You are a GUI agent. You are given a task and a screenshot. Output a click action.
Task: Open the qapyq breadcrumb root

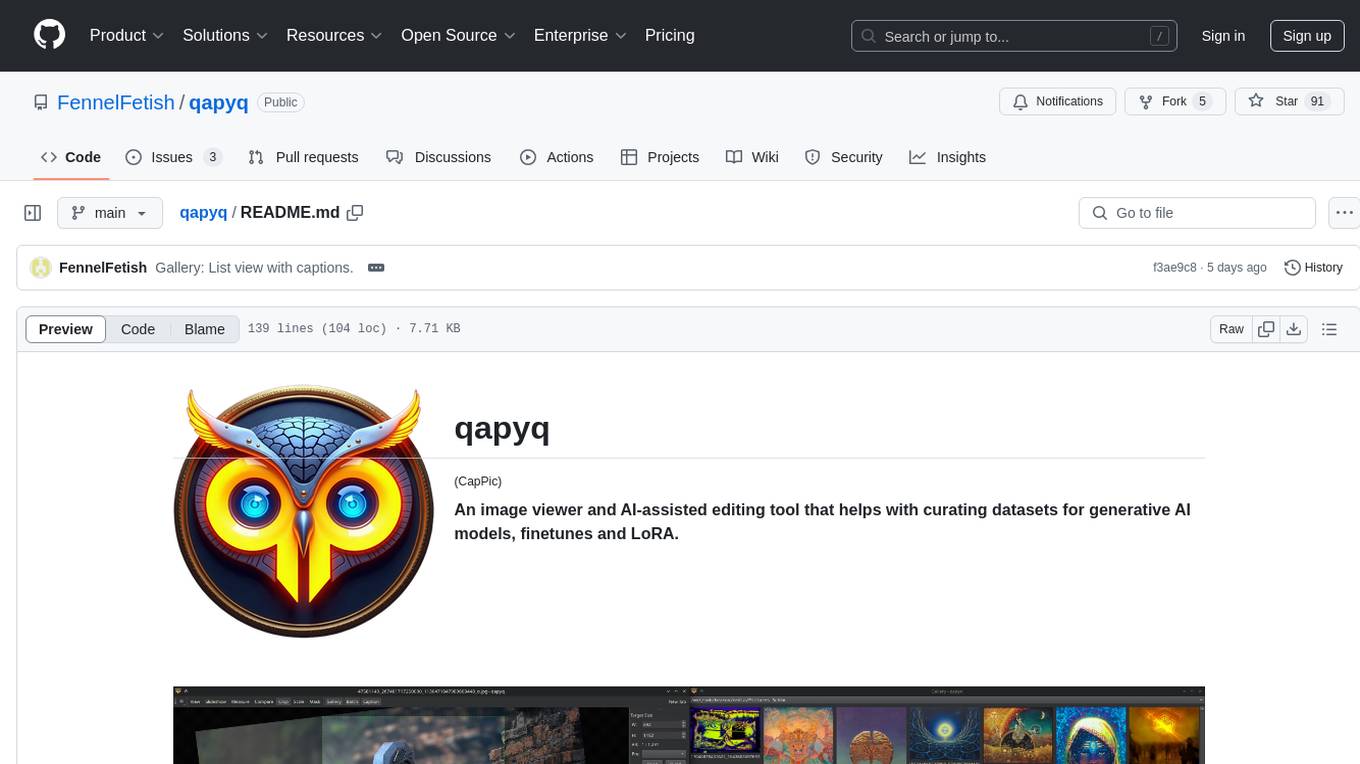pyautogui.click(x=203, y=212)
